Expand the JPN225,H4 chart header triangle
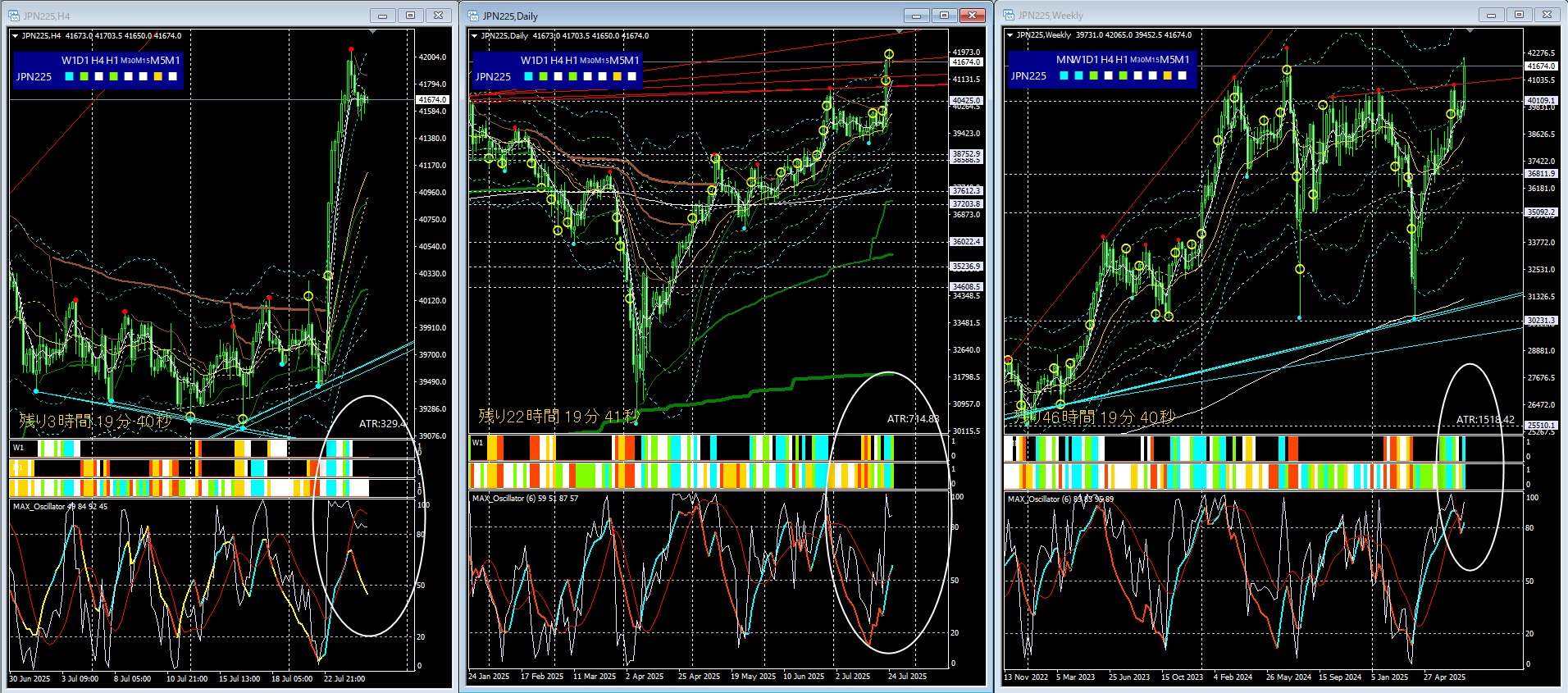1568x693 pixels. (x=15, y=36)
